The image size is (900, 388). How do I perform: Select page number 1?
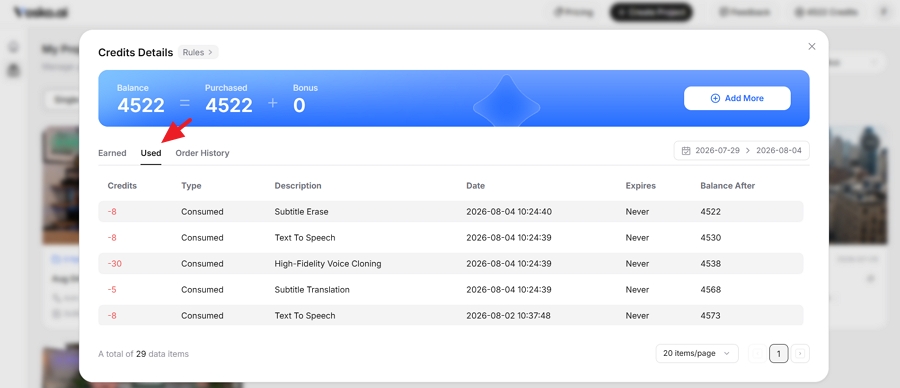pyautogui.click(x=778, y=354)
